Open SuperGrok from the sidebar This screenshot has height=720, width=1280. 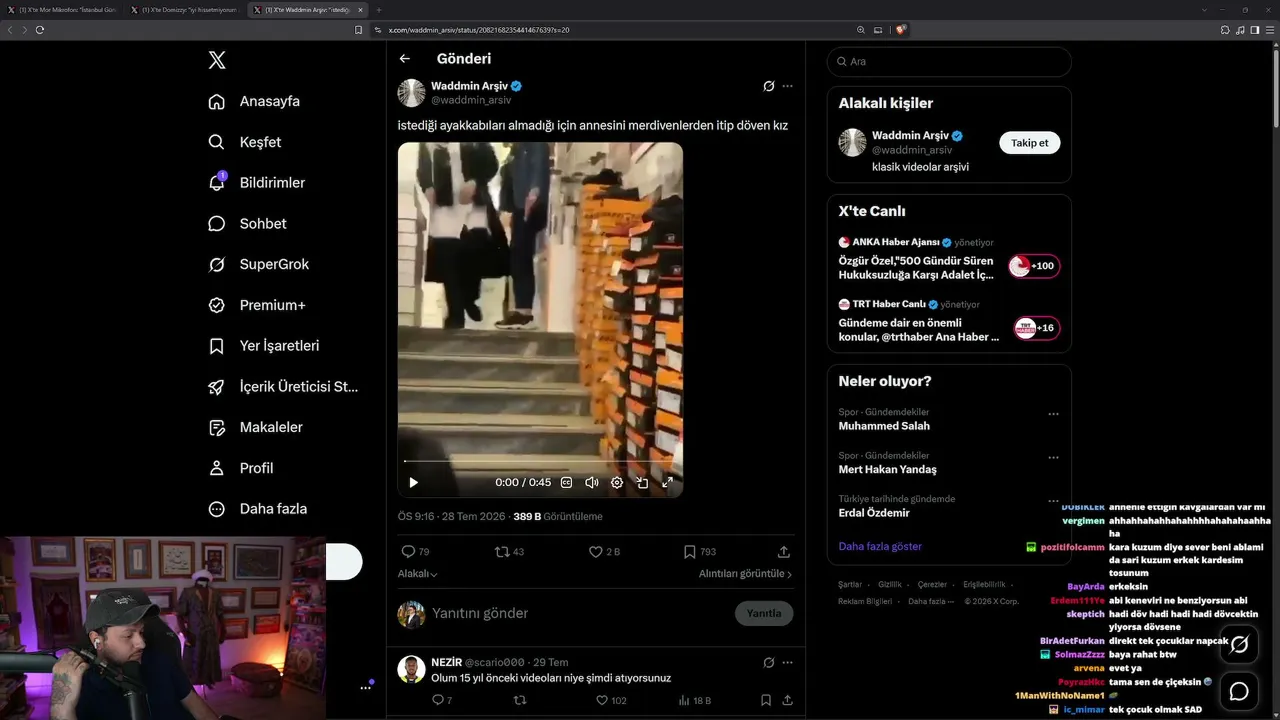[258, 264]
